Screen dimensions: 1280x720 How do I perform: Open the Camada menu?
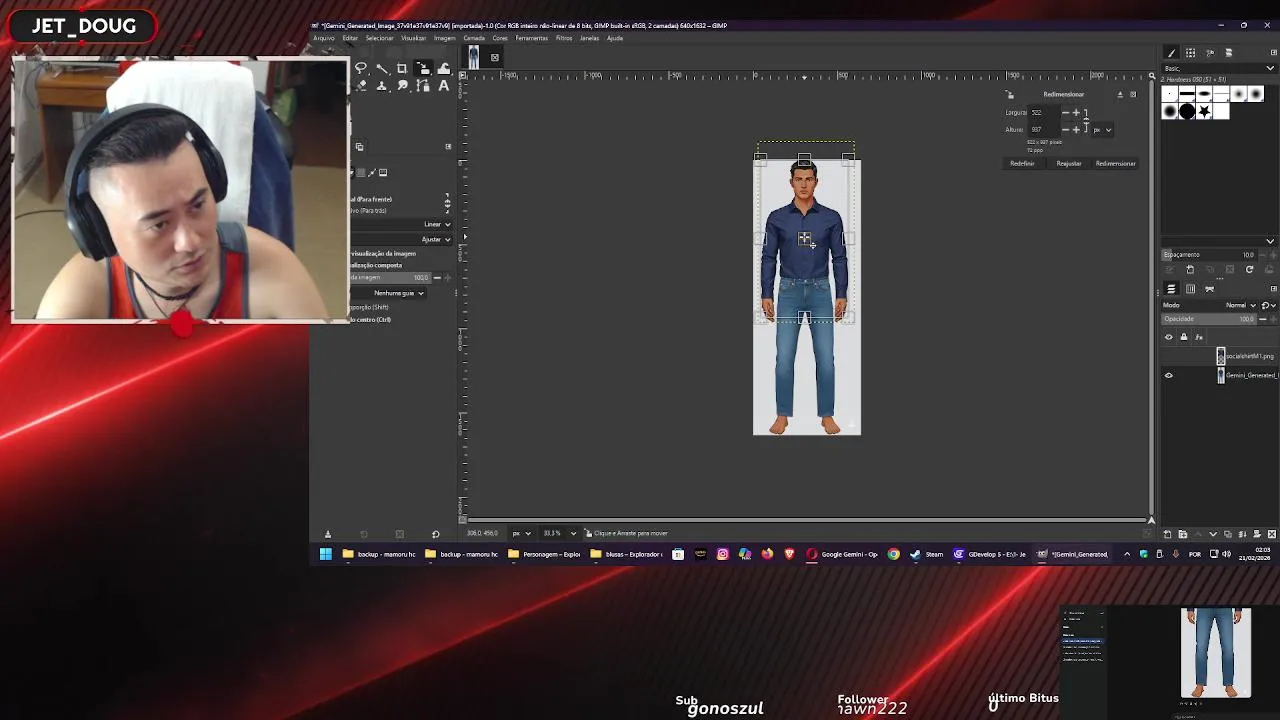click(474, 38)
